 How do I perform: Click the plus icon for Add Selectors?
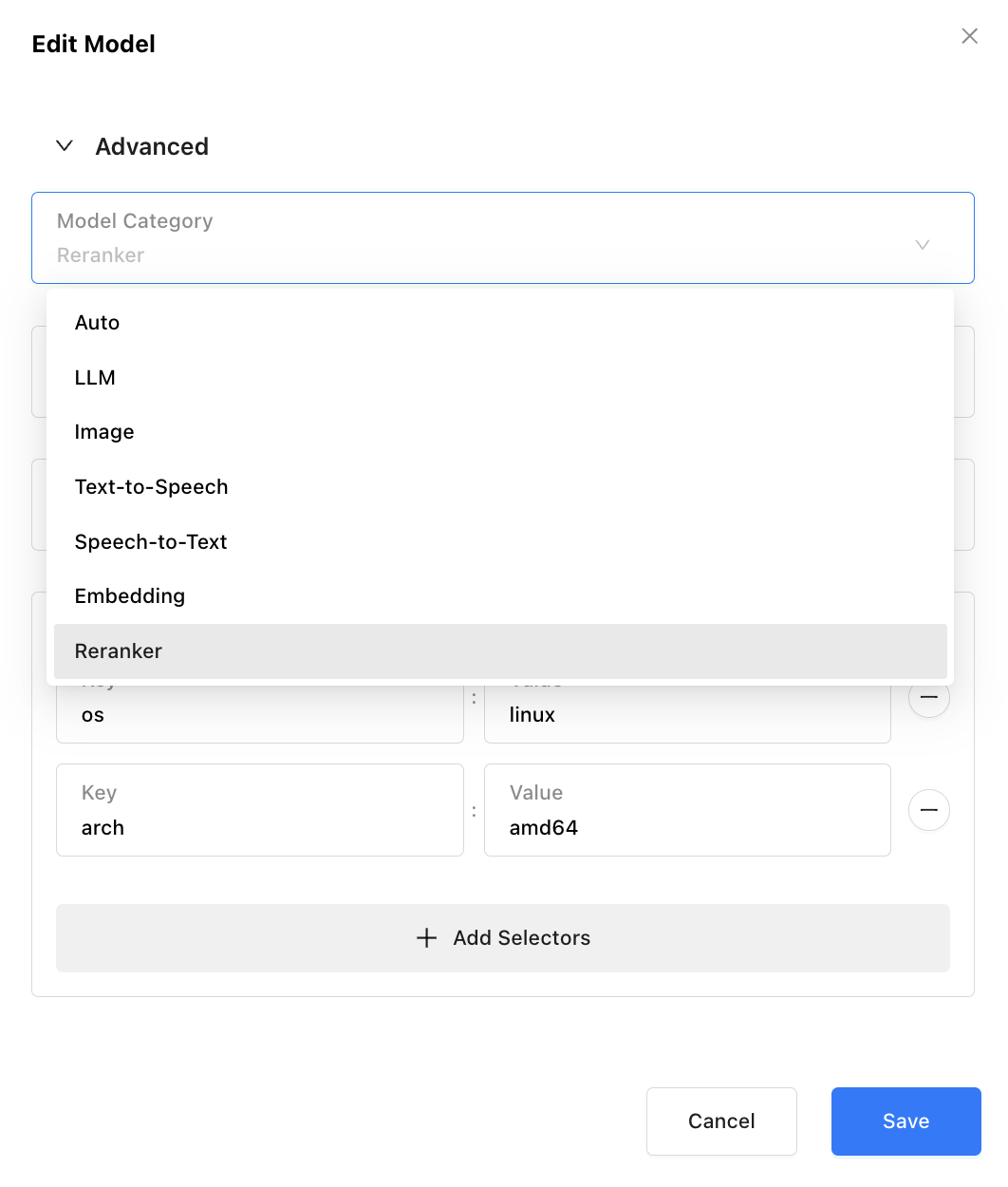tap(427, 938)
